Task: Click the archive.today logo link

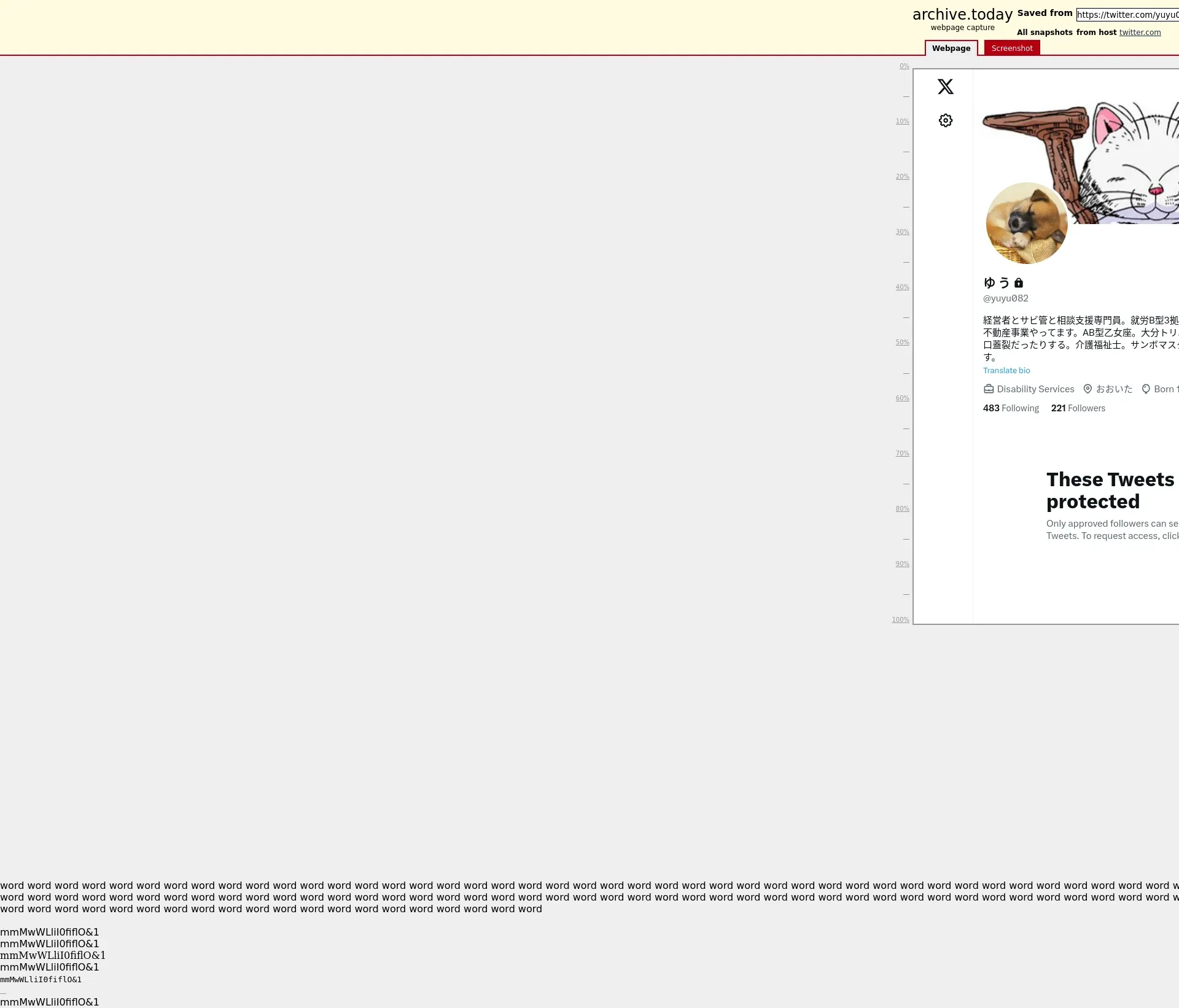Action: pyautogui.click(x=962, y=15)
